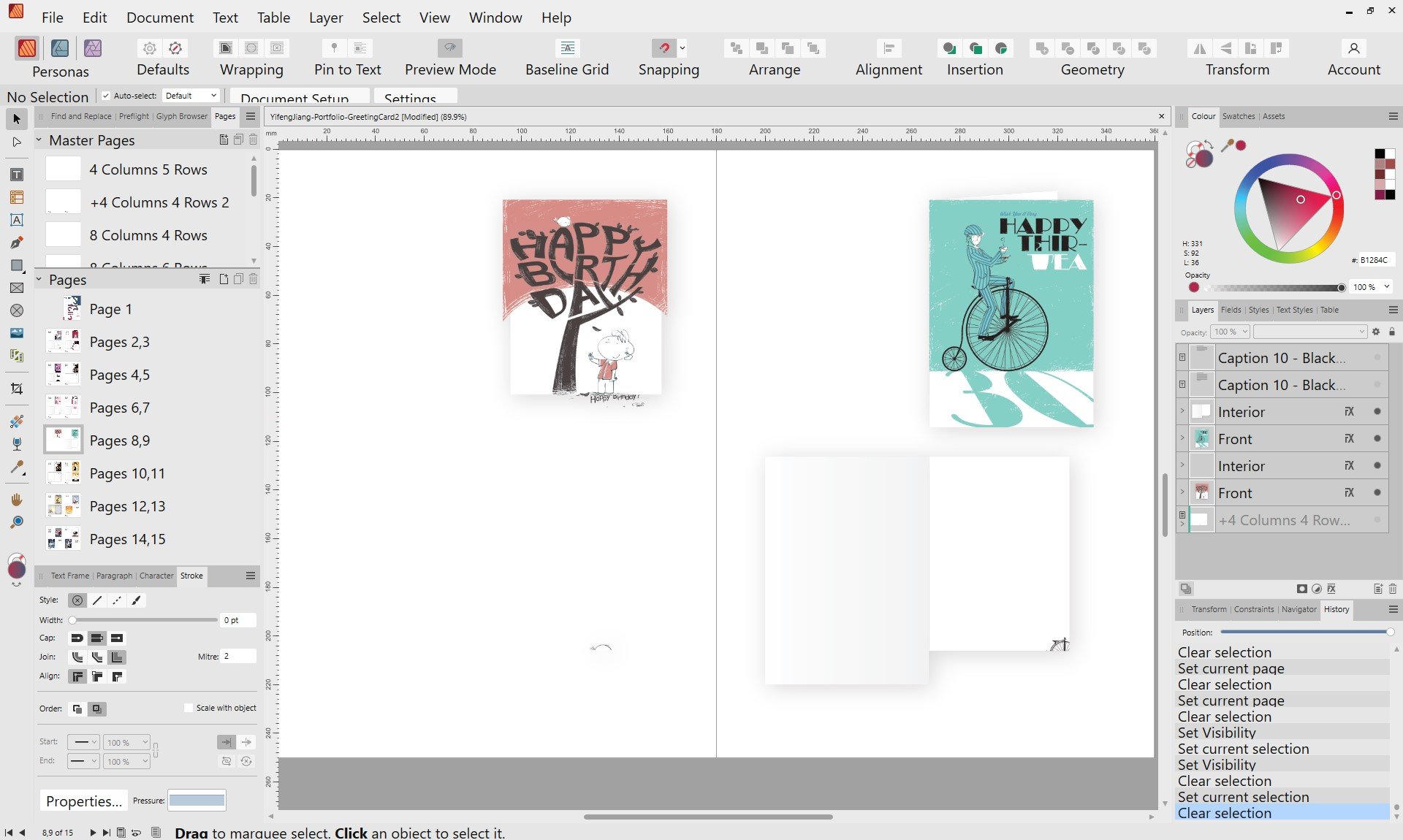Select the Artistic Text tool
This screenshot has width=1403, height=840.
[17, 220]
